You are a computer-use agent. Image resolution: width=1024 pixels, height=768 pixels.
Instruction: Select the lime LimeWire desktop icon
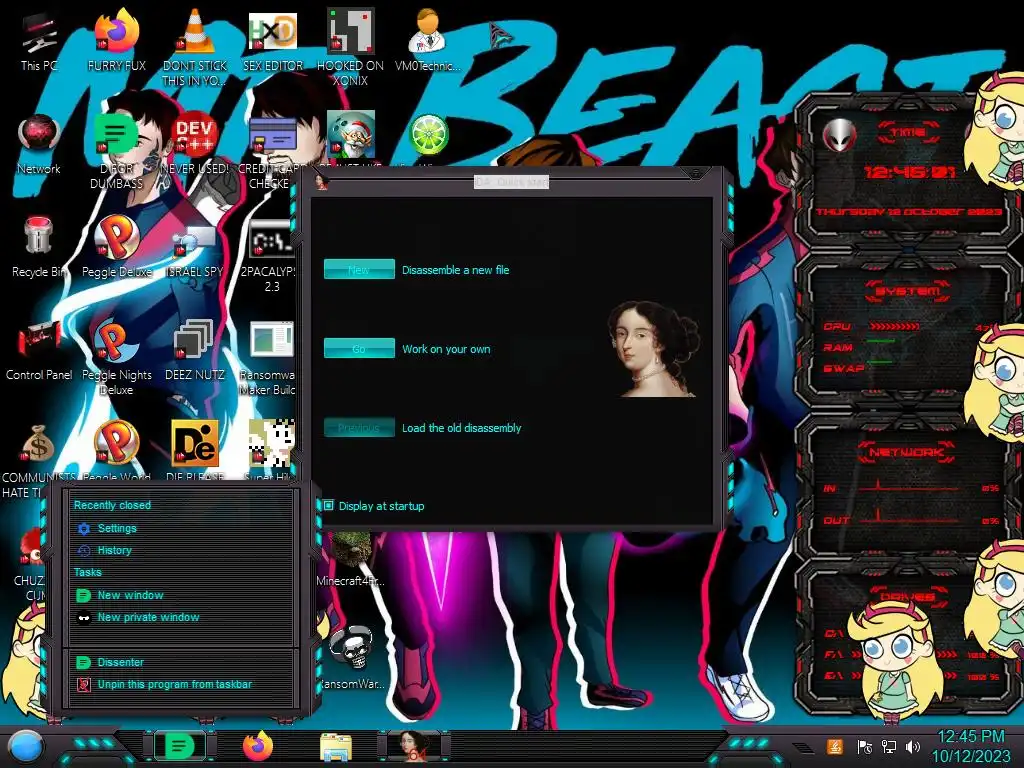click(428, 135)
